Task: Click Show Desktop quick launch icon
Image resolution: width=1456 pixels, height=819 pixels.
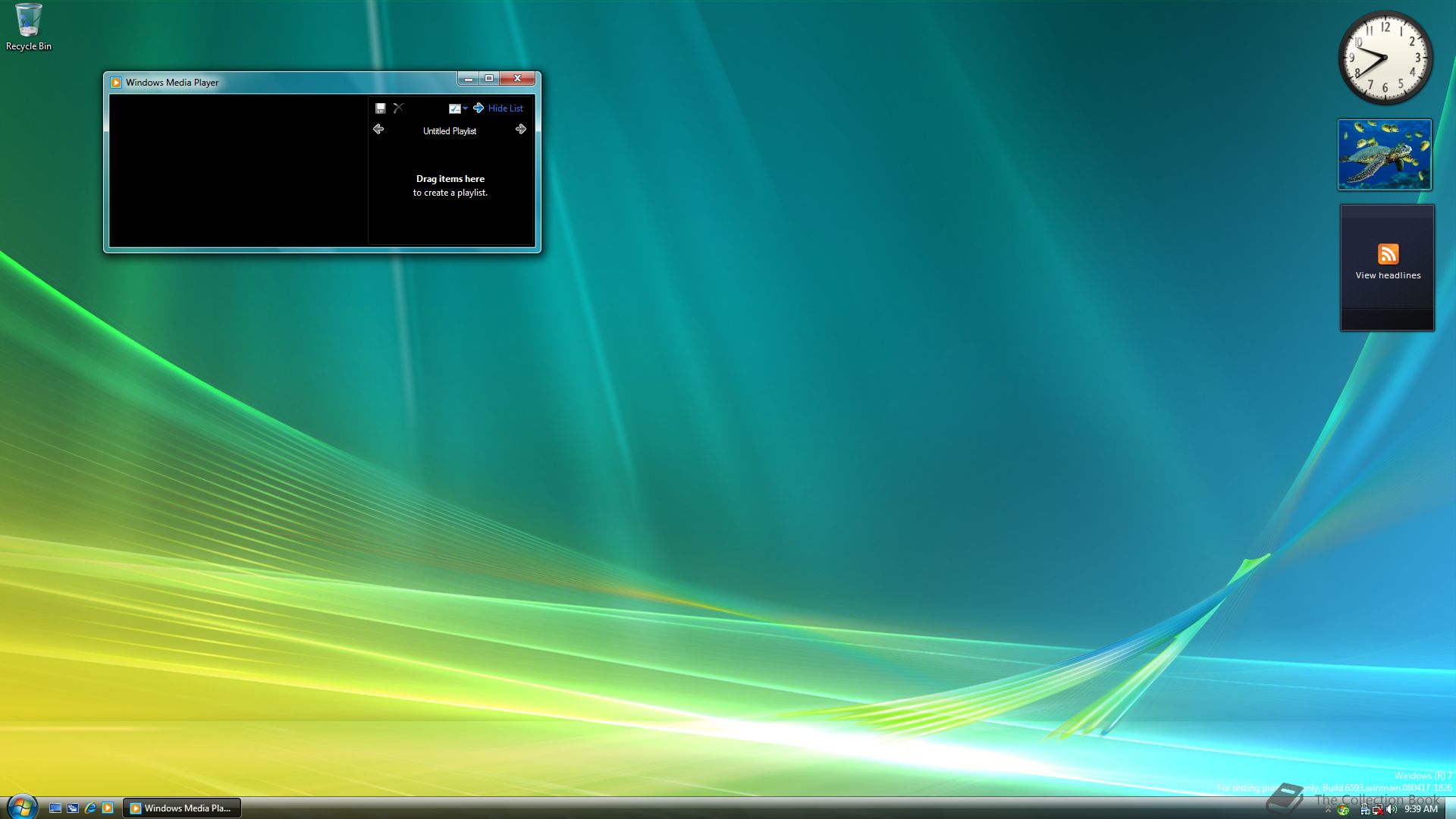Action: pos(55,808)
